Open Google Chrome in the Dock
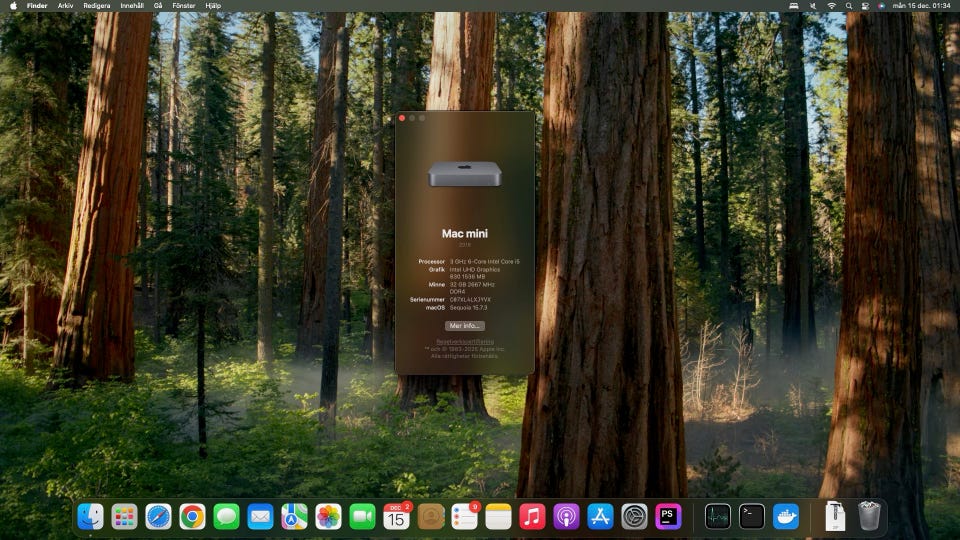This screenshot has height=540, width=960. (193, 516)
